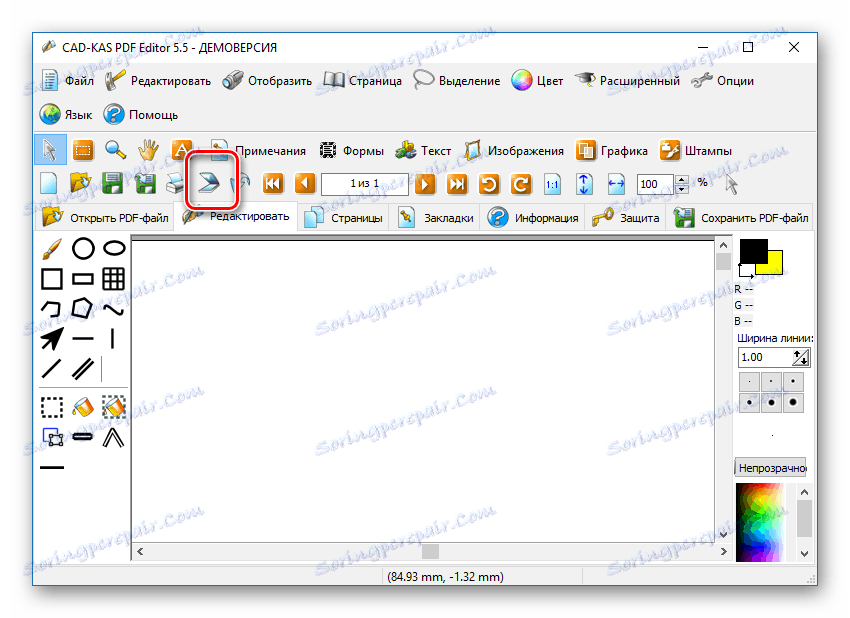Select the paint bucket fill tool

(83, 407)
